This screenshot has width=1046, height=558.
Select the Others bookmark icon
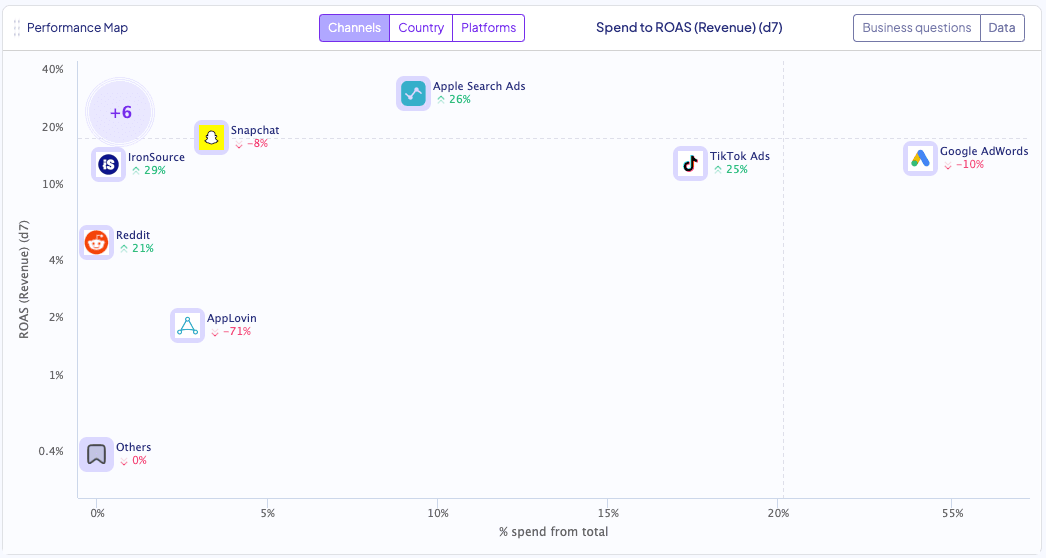click(x=96, y=454)
